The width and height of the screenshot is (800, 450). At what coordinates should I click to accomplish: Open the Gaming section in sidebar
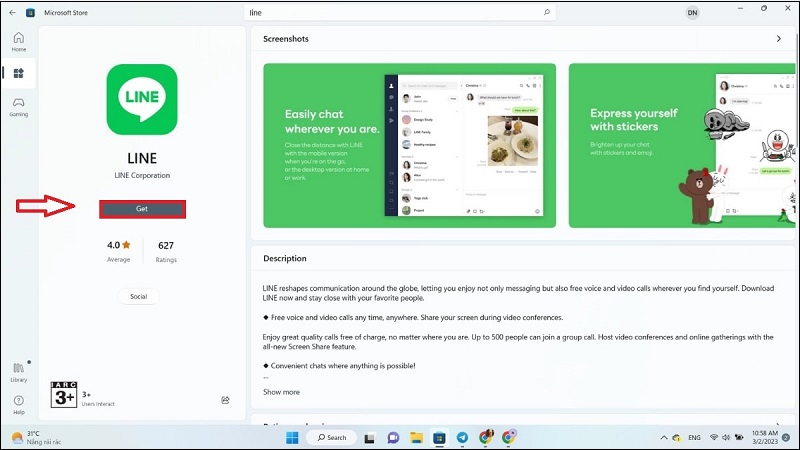(x=18, y=107)
